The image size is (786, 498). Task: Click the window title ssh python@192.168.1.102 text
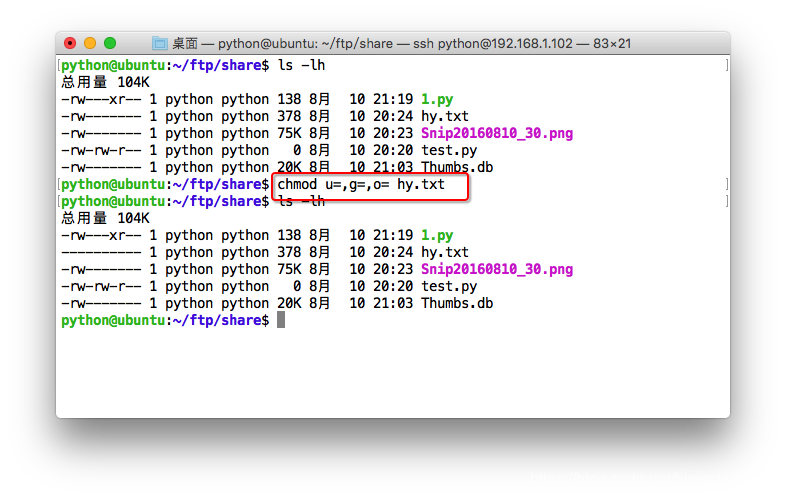coord(493,44)
